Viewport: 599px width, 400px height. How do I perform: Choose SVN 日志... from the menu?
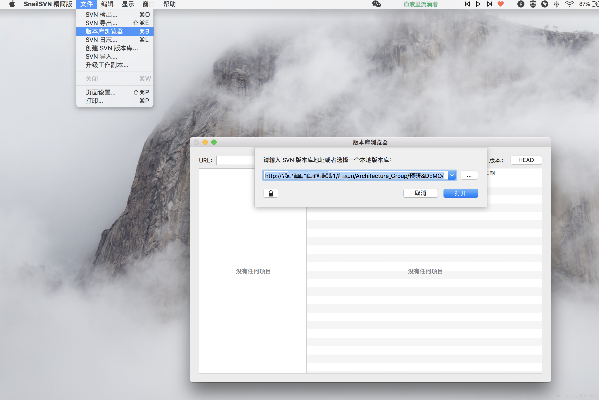click(x=115, y=40)
